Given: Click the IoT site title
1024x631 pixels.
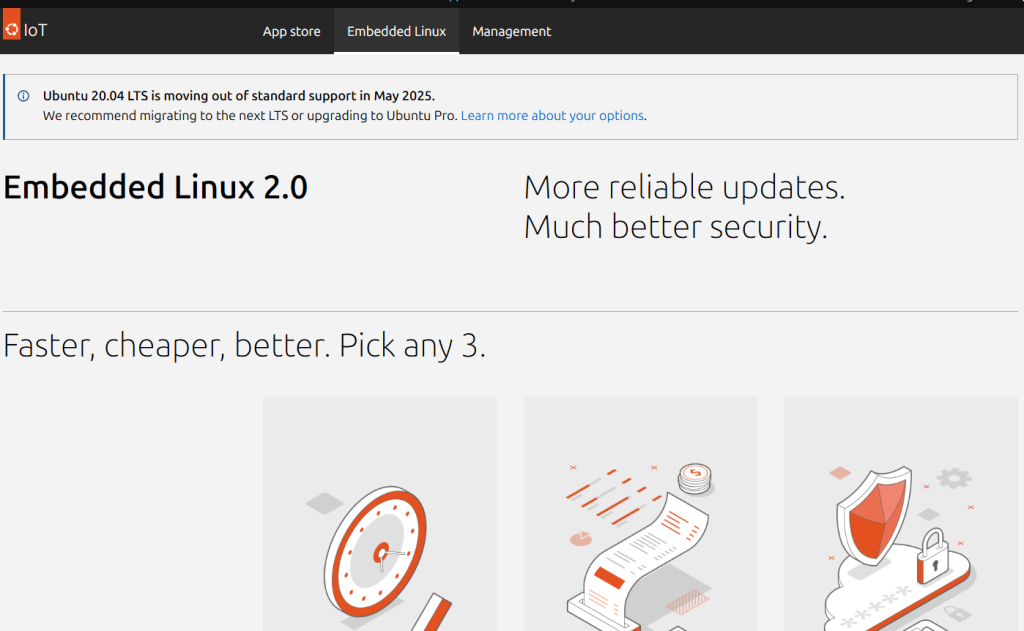Looking at the screenshot, I should tap(35, 31).
